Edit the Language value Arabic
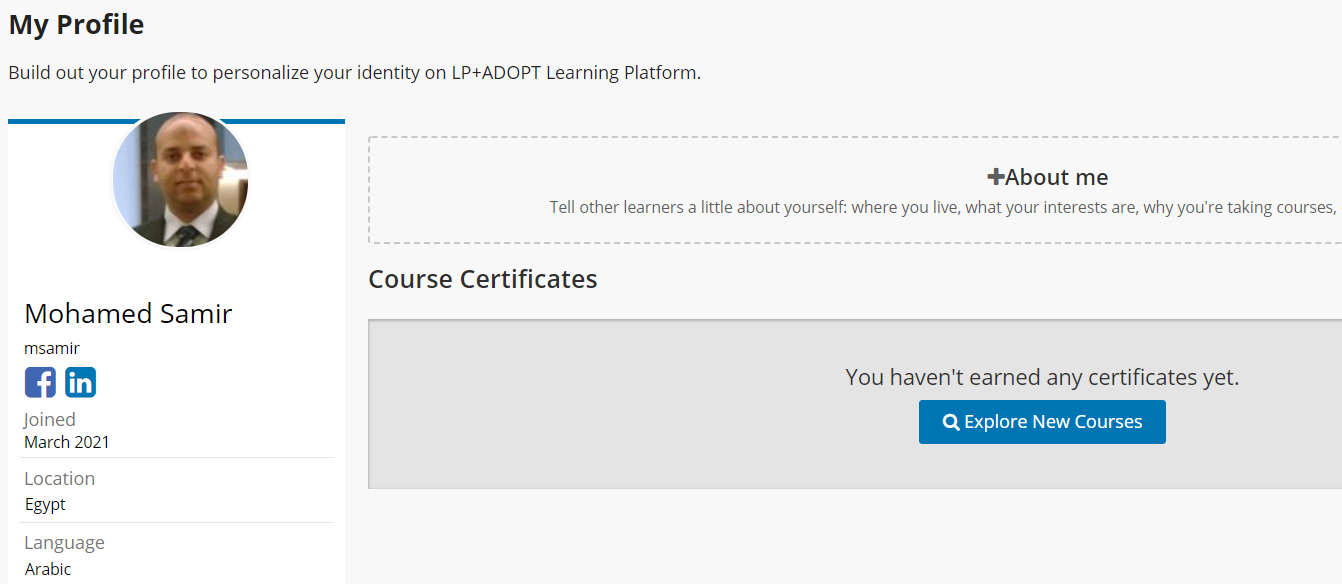The width and height of the screenshot is (1342, 584). coord(48,569)
